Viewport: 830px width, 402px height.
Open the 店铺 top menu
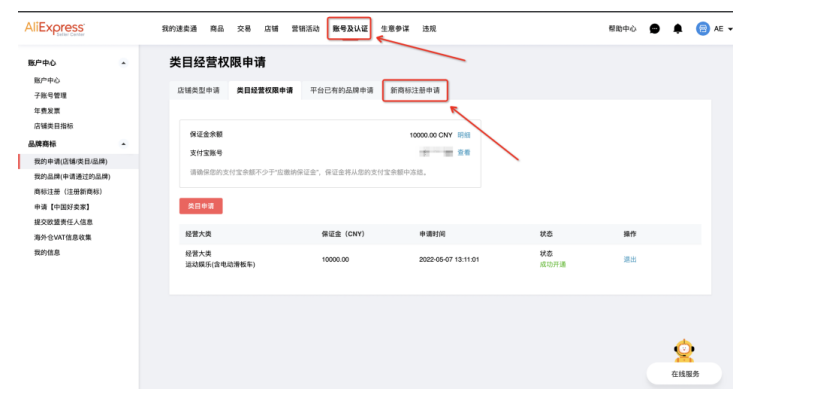coord(271,29)
